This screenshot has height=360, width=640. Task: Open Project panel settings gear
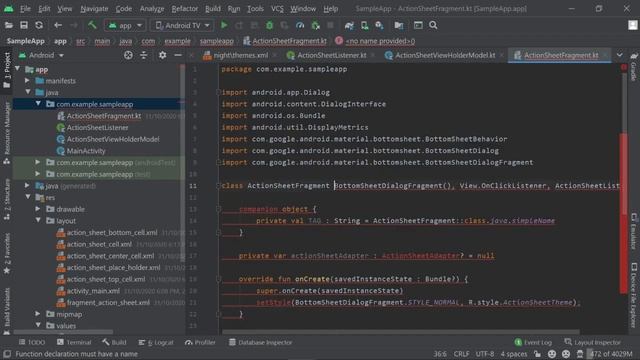pyautogui.click(x=162, y=55)
